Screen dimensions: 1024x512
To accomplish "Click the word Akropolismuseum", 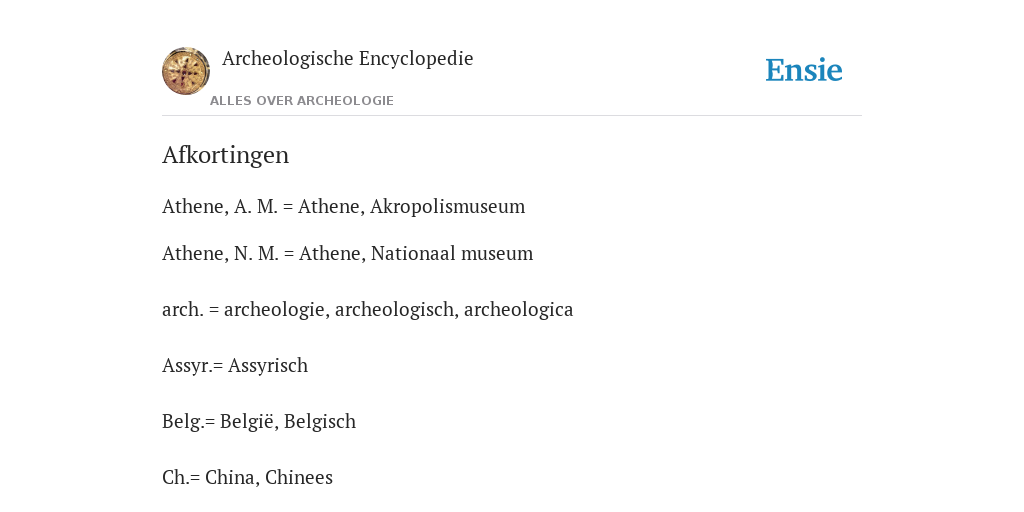I will point(447,206).
